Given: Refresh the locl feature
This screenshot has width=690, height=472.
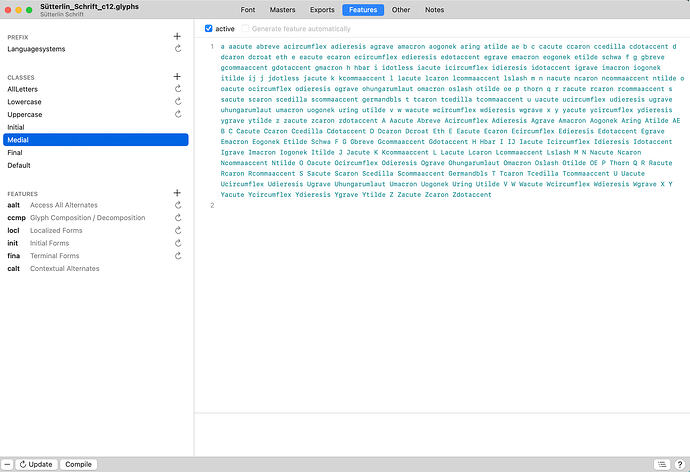Looking at the screenshot, I should point(178,231).
